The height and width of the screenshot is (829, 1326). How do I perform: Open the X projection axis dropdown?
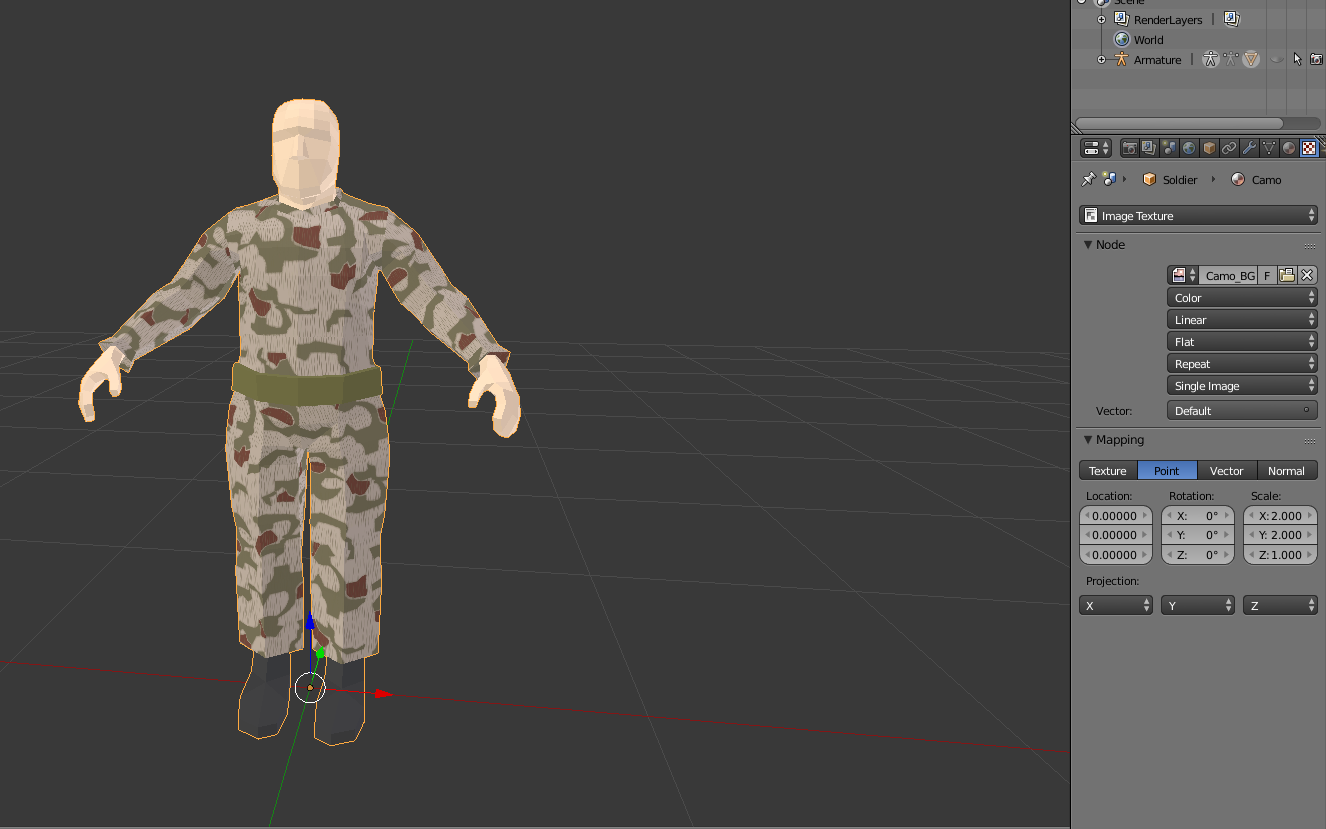click(x=1116, y=606)
